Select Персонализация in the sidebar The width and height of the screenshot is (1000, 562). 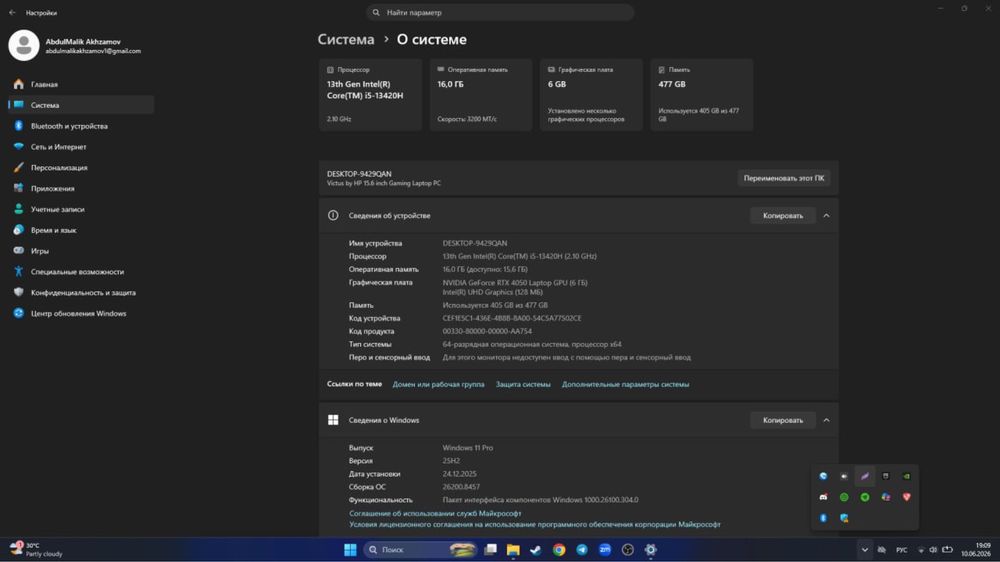pyautogui.click(x=81, y=167)
